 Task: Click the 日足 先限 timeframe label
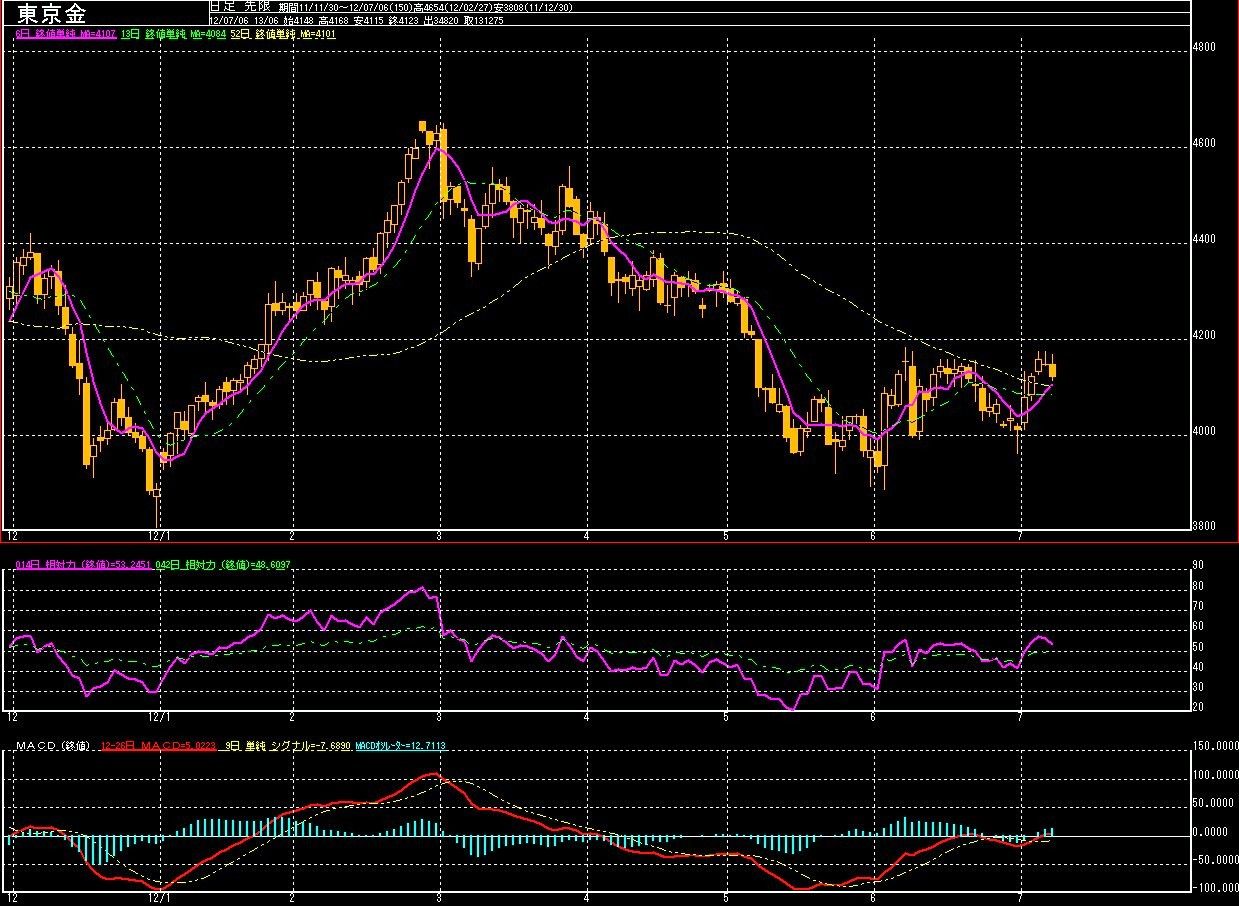(x=240, y=6)
